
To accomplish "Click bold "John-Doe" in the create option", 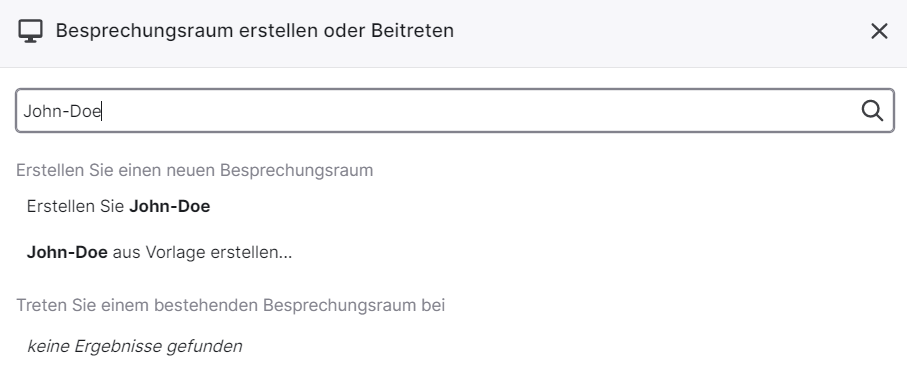I will click(x=169, y=206).
